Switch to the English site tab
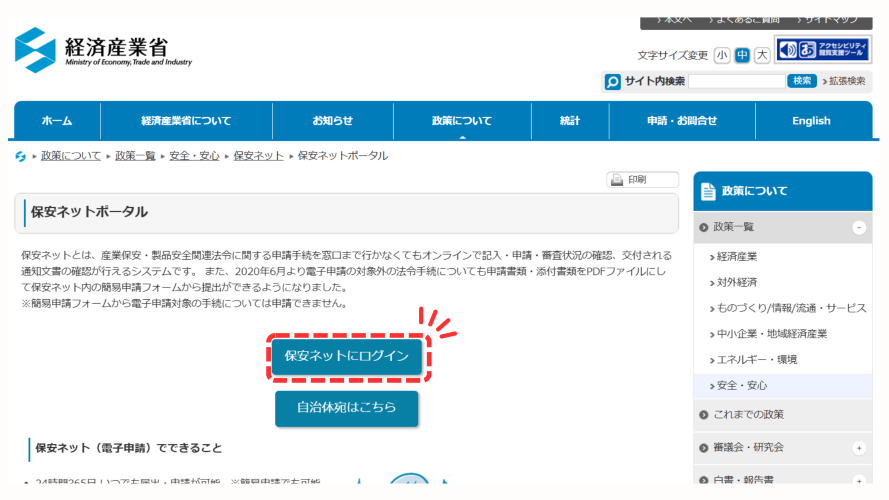The image size is (889, 500). pos(811,121)
